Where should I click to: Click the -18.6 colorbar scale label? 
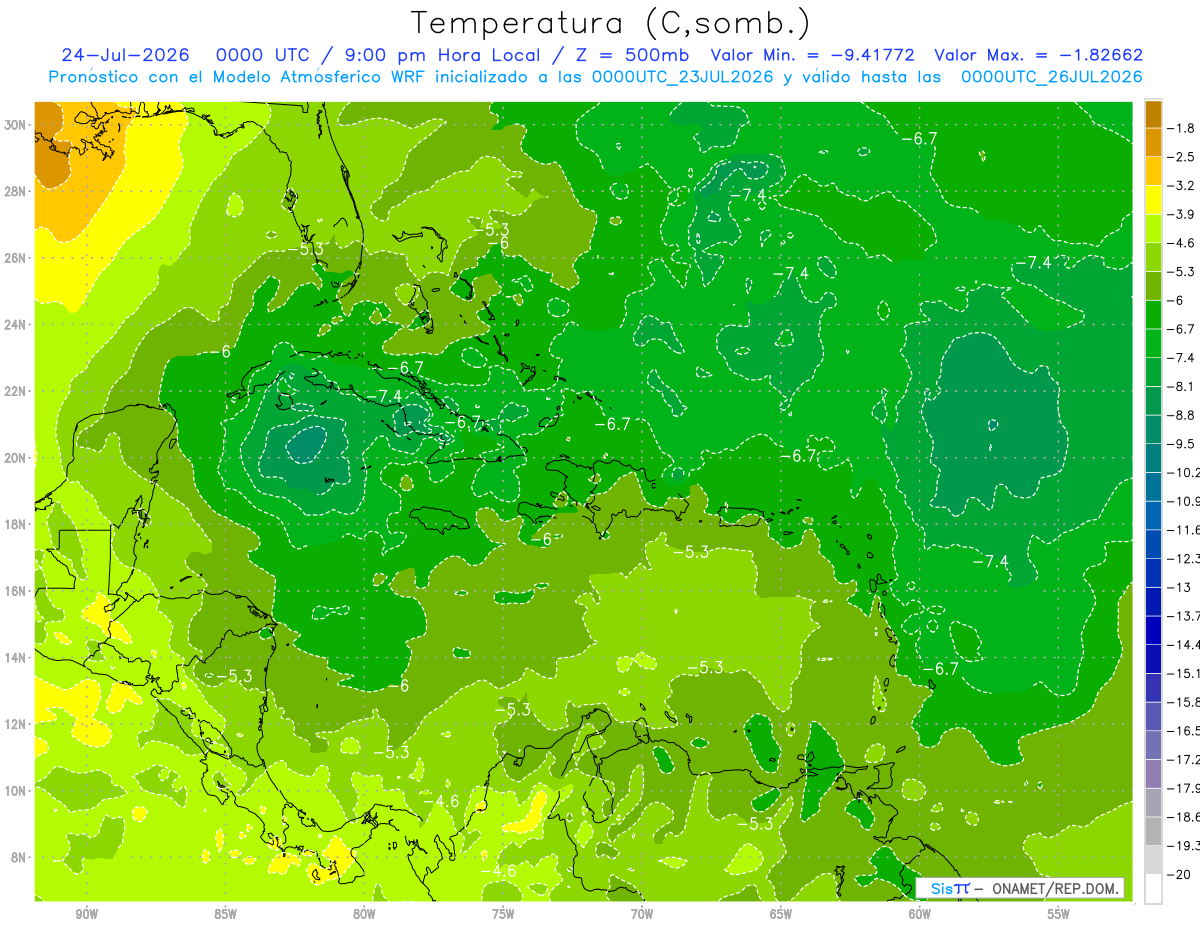1184,817
